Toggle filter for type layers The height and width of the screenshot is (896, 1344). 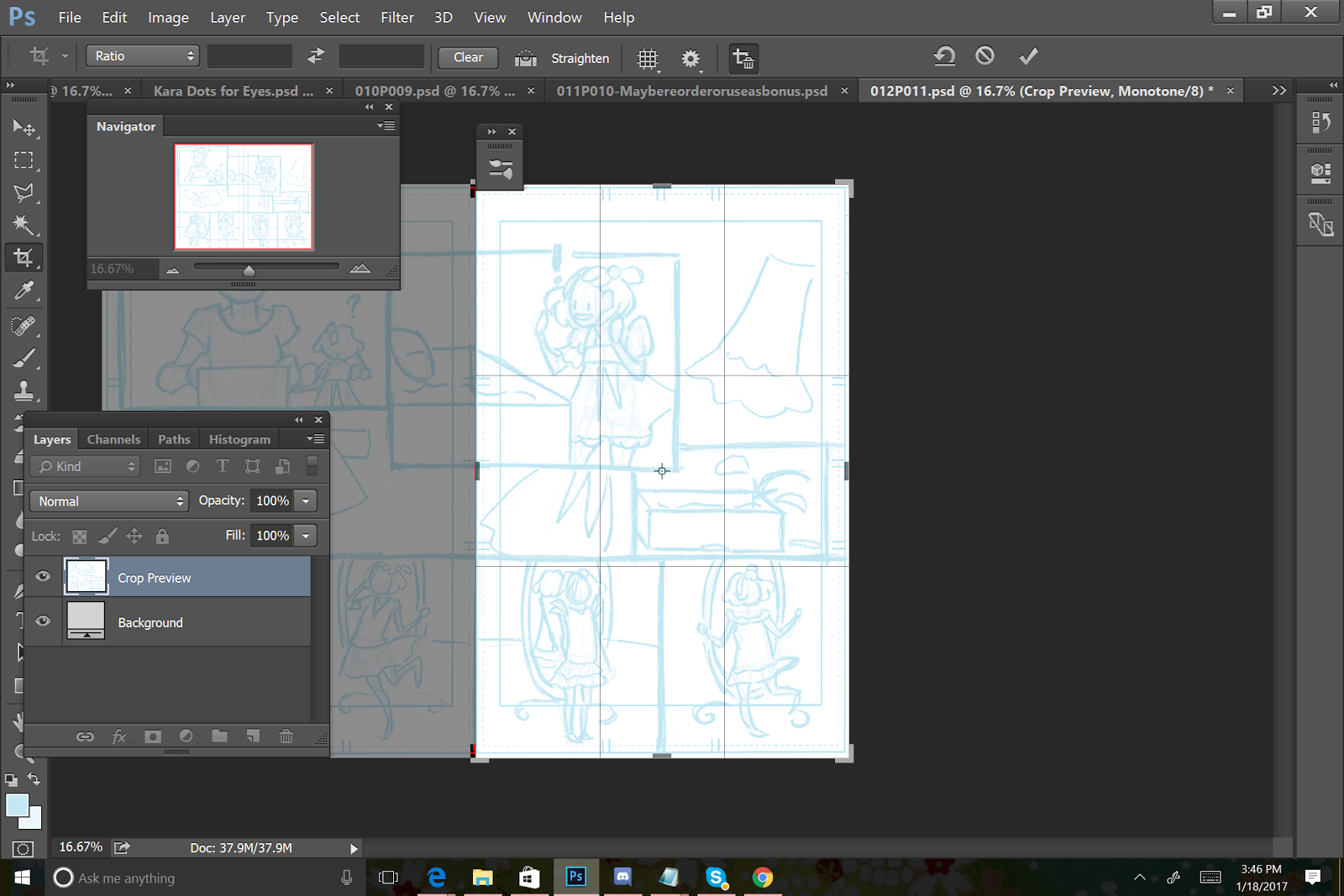(x=223, y=466)
